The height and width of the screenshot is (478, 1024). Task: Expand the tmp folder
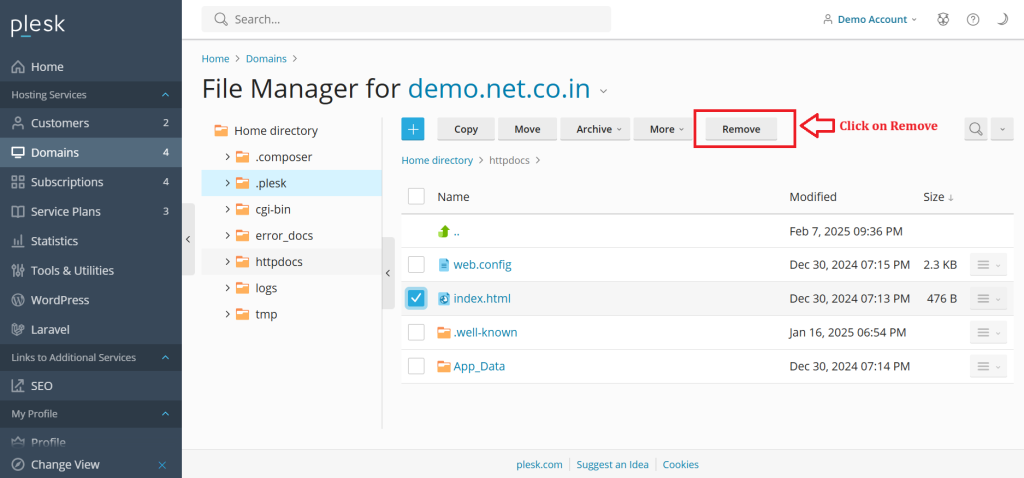coord(227,314)
